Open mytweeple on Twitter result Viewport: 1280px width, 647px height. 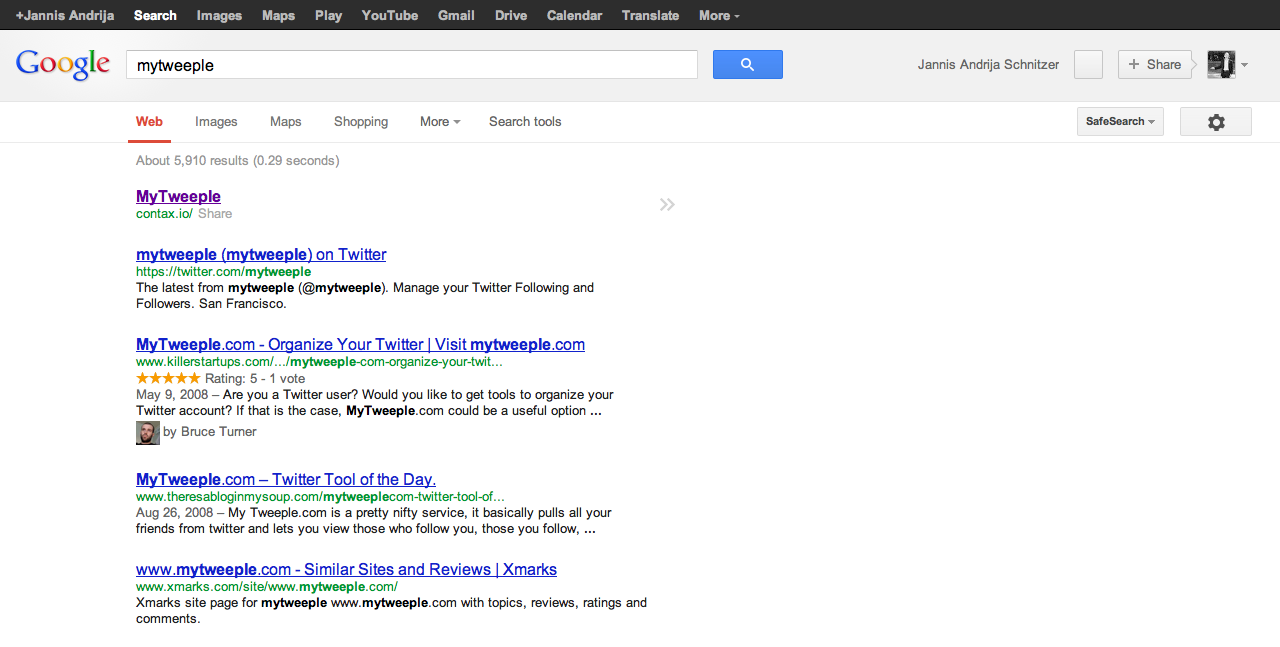click(x=261, y=254)
